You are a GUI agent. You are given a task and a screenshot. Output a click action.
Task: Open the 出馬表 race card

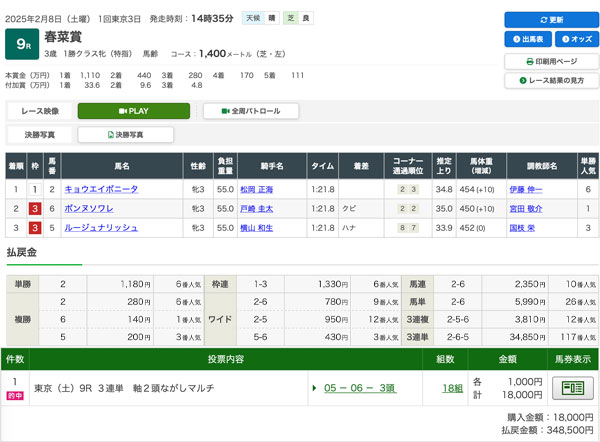click(x=526, y=40)
